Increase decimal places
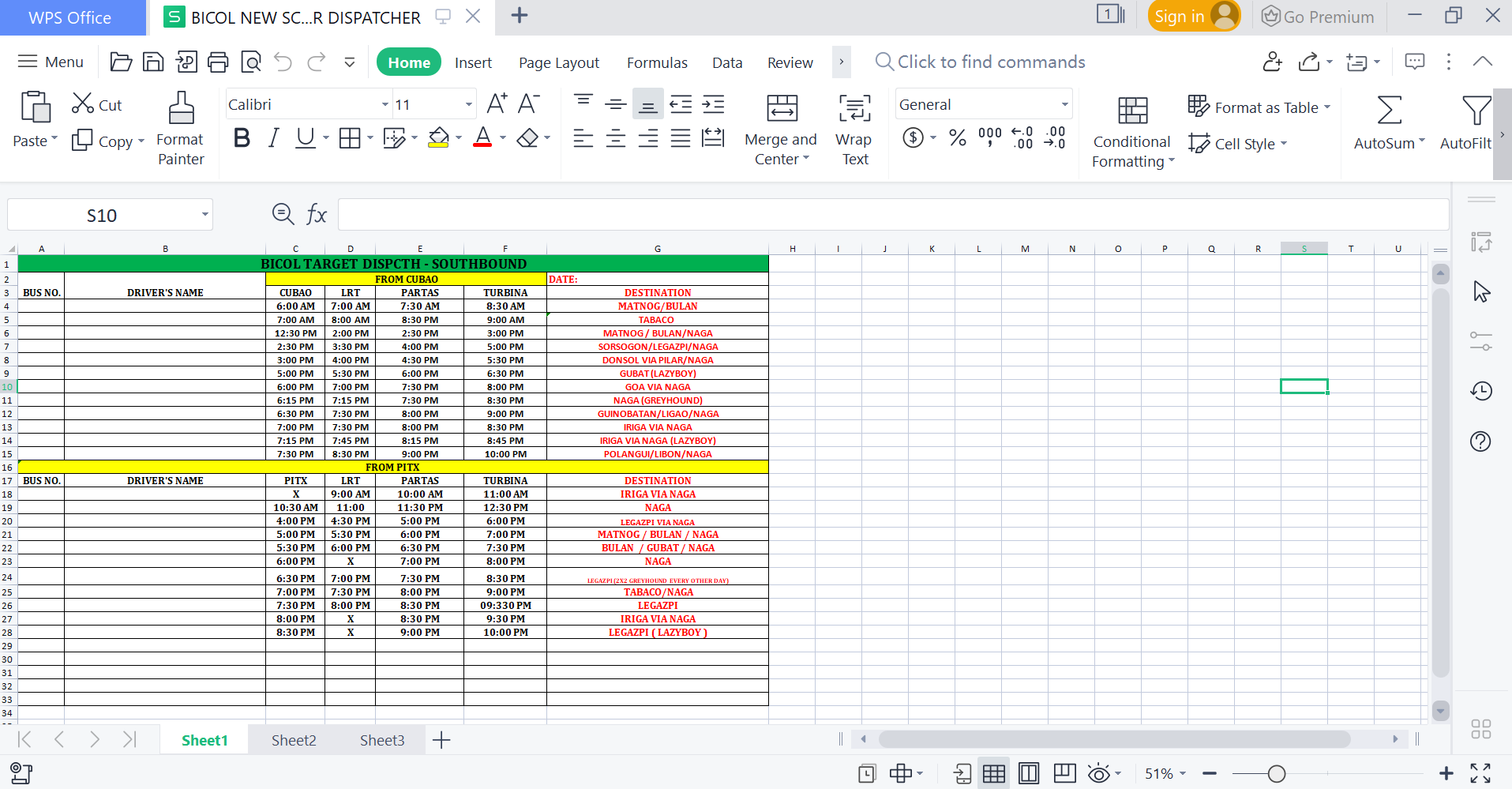1512x789 pixels. click(1022, 138)
